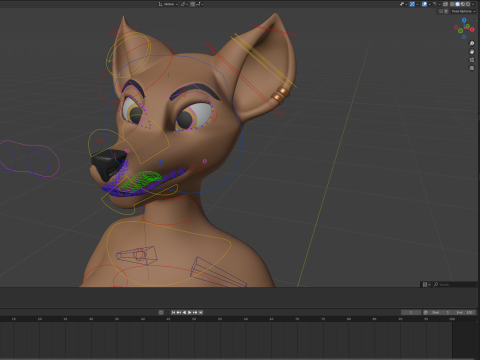Click the End frame field

(464, 312)
